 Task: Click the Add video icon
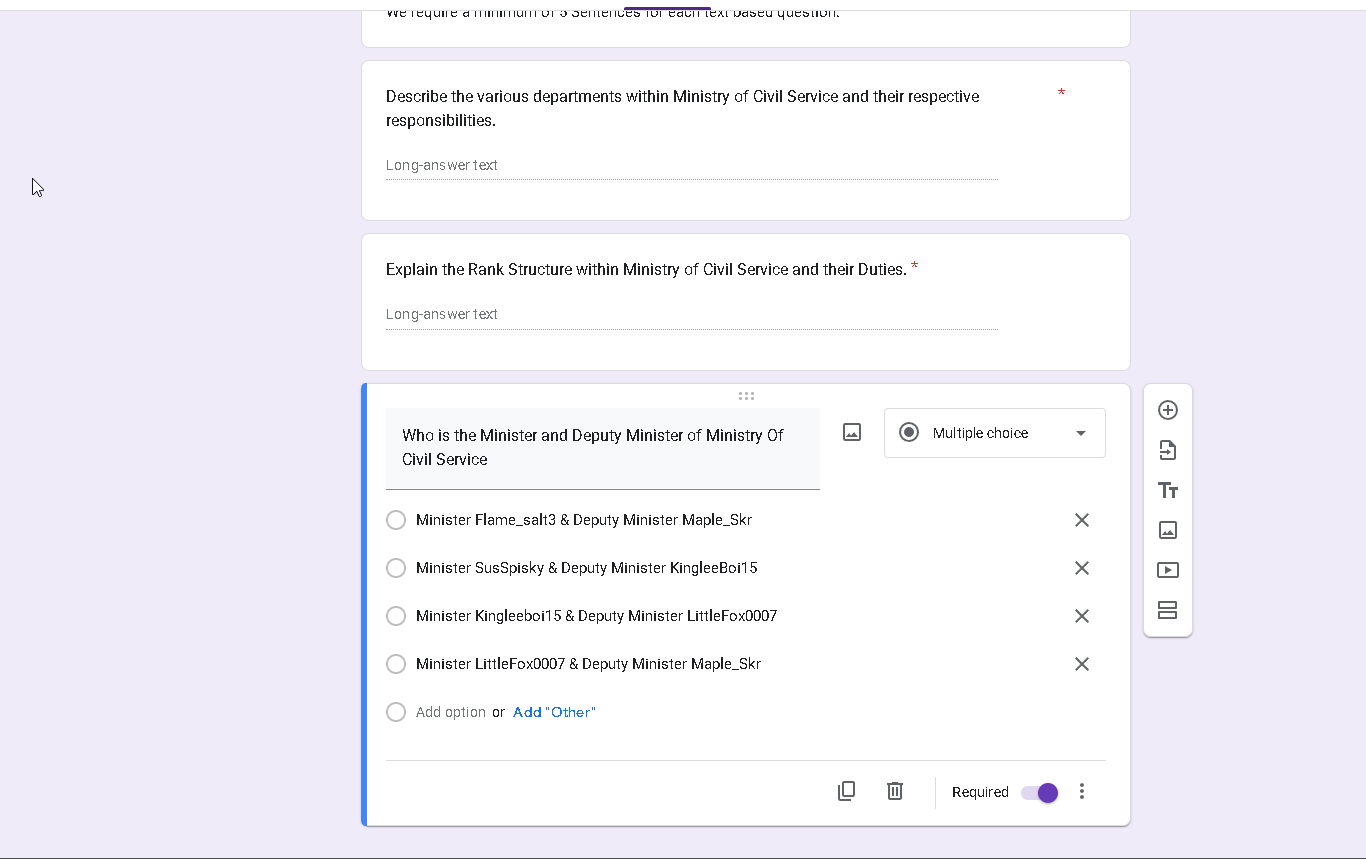[x=1167, y=570]
